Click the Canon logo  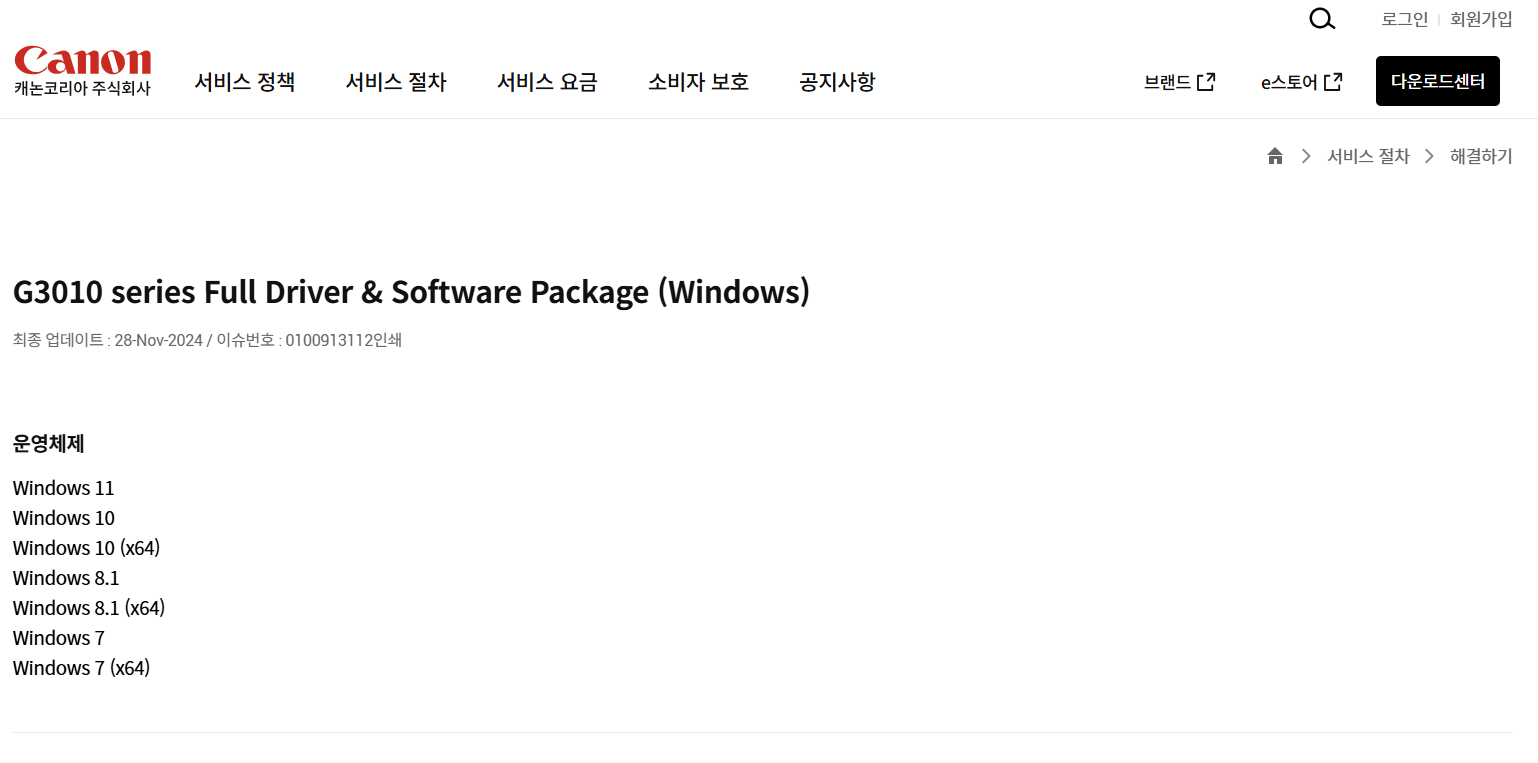click(83, 60)
